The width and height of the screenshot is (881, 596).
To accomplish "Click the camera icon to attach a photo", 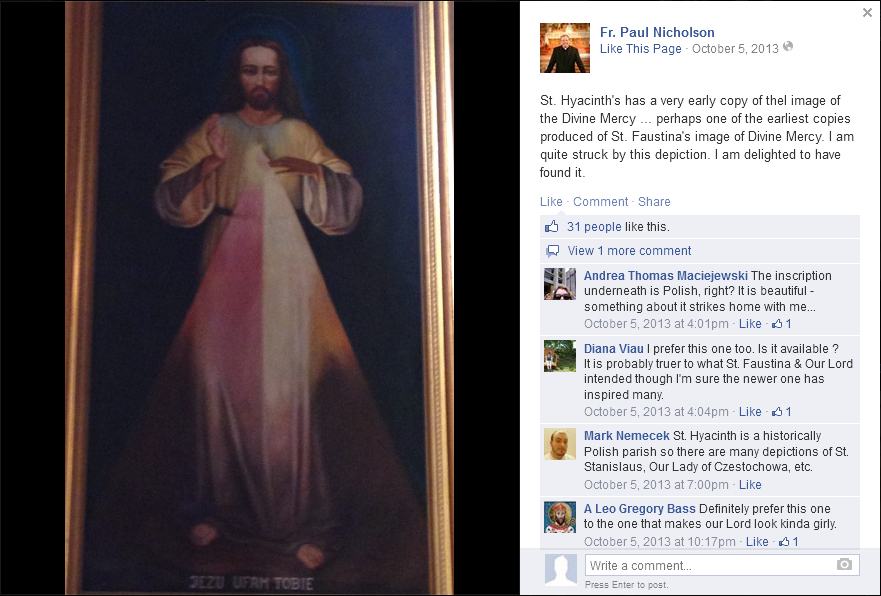I will 844,565.
